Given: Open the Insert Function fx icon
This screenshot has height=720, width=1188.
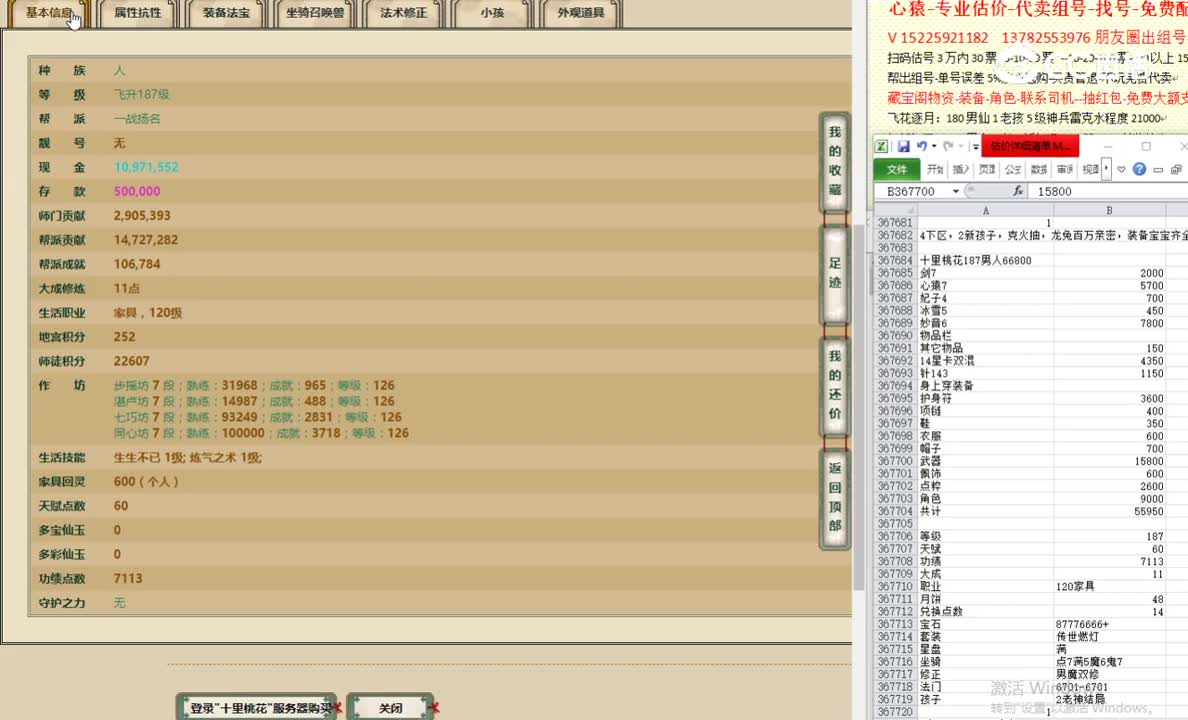Looking at the screenshot, I should point(1018,190).
